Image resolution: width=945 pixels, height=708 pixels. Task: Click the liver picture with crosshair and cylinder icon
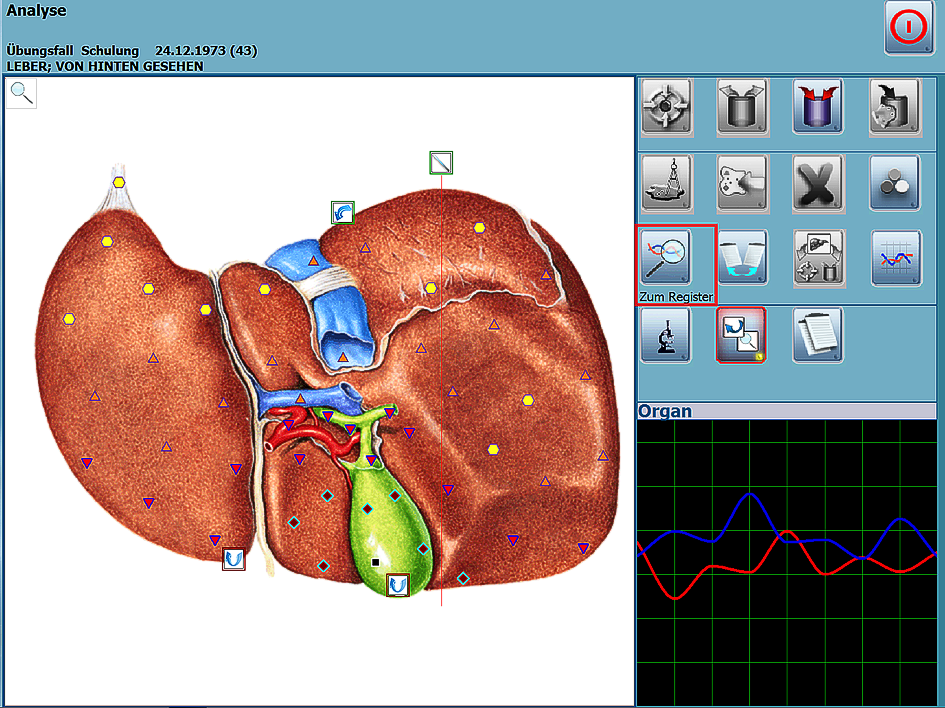click(x=818, y=258)
